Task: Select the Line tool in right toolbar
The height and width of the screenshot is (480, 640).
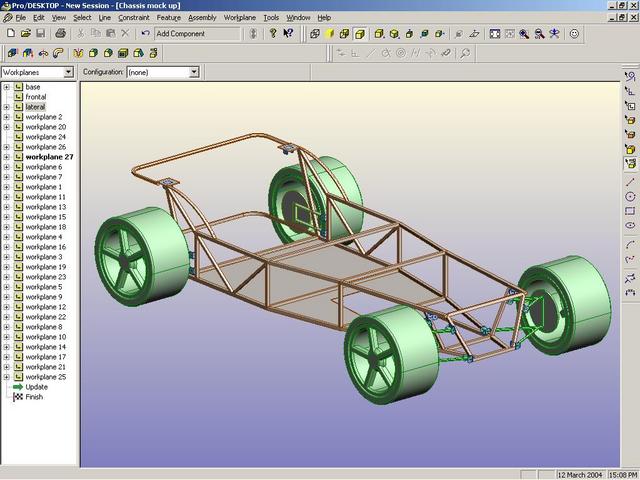Action: click(x=630, y=182)
